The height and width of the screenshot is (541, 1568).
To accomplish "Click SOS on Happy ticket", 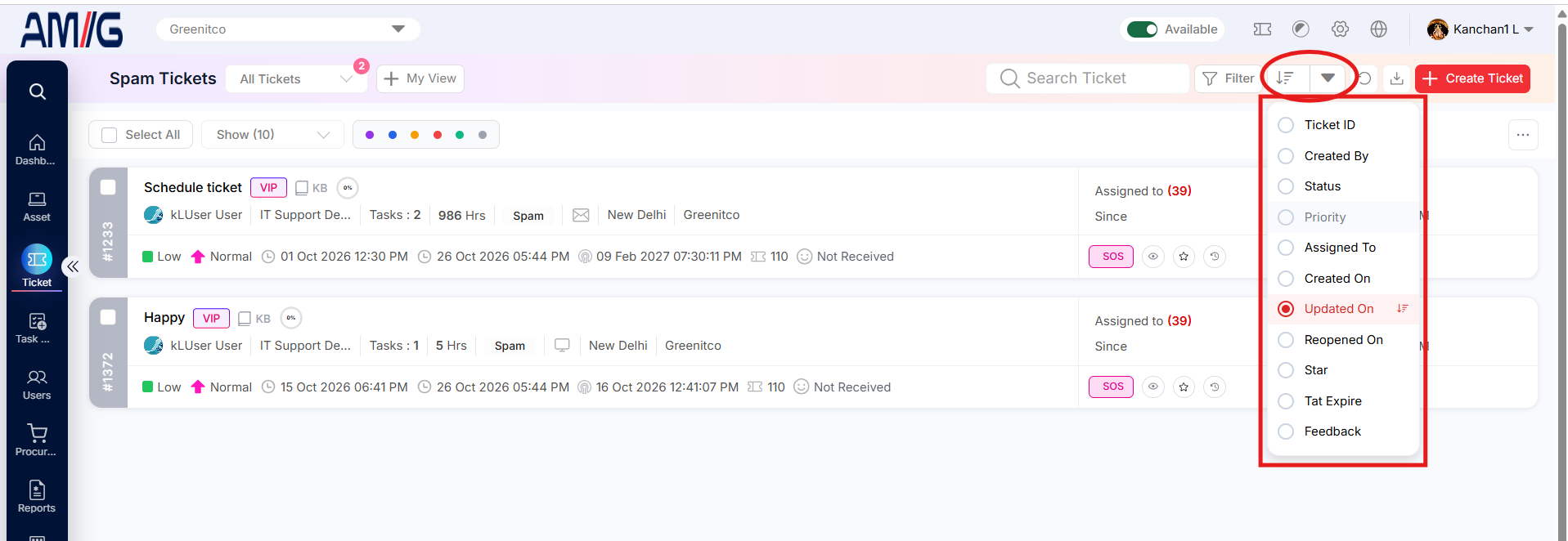I will [1112, 387].
